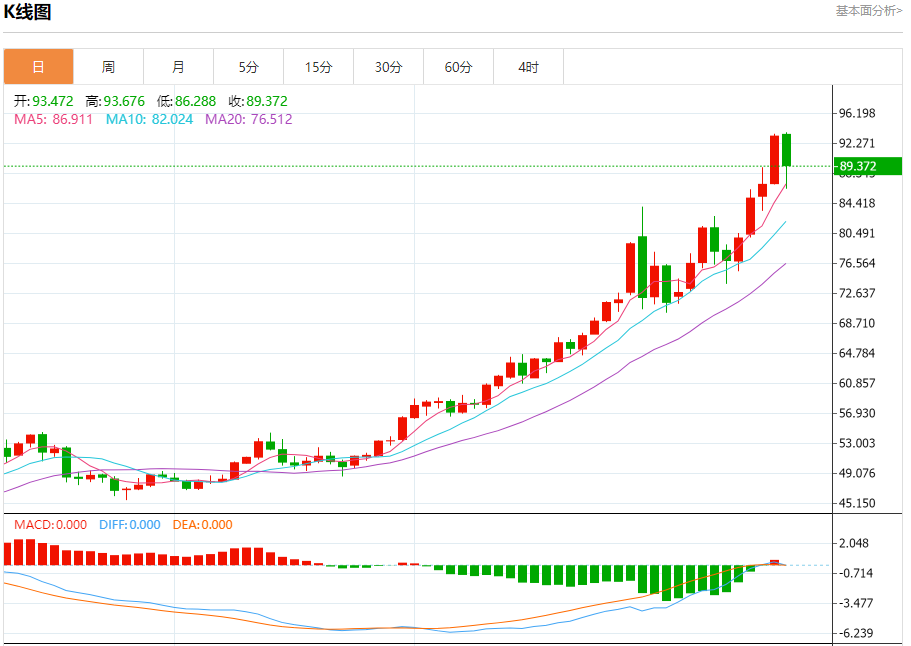Screen dimensions: 911x646
Task: Select the DIFF value label
Action: (129, 524)
